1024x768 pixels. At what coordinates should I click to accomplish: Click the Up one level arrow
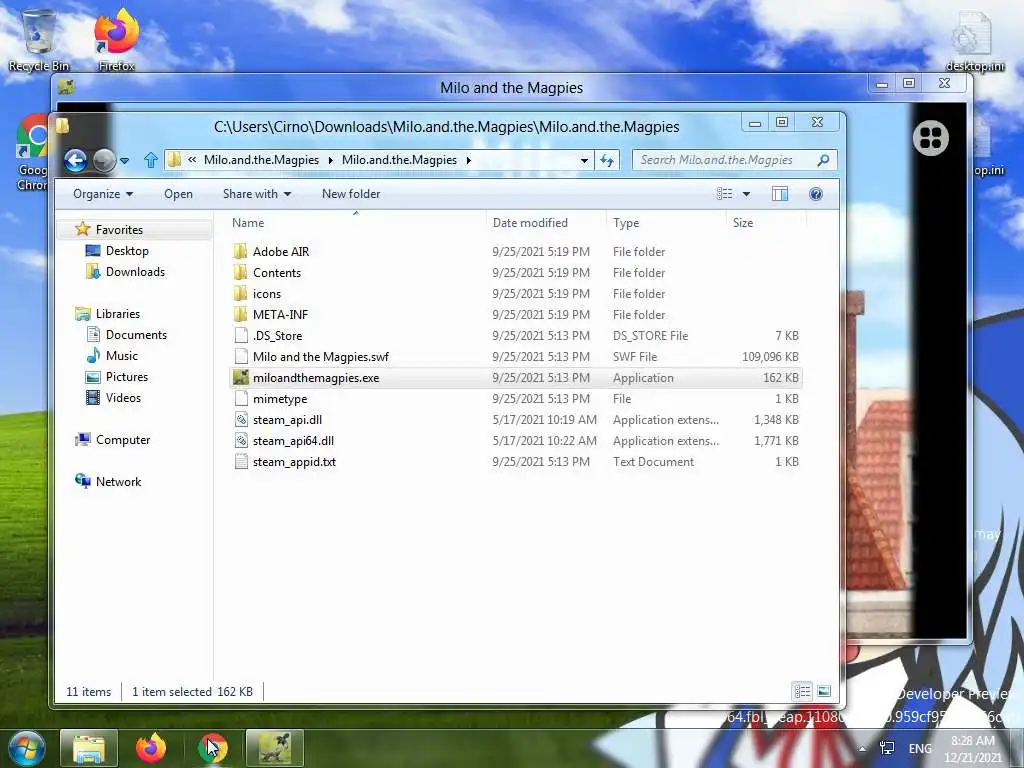[151, 160]
